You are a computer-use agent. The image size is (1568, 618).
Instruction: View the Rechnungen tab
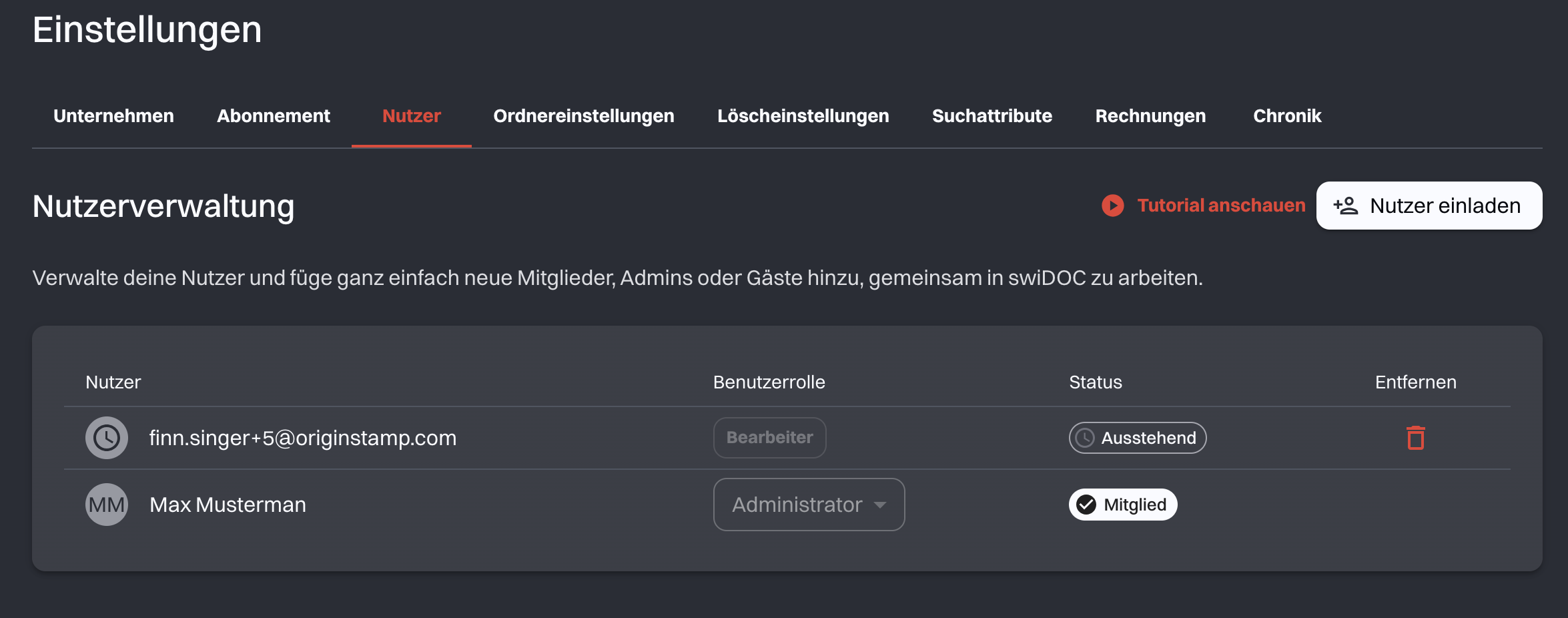click(x=1150, y=116)
